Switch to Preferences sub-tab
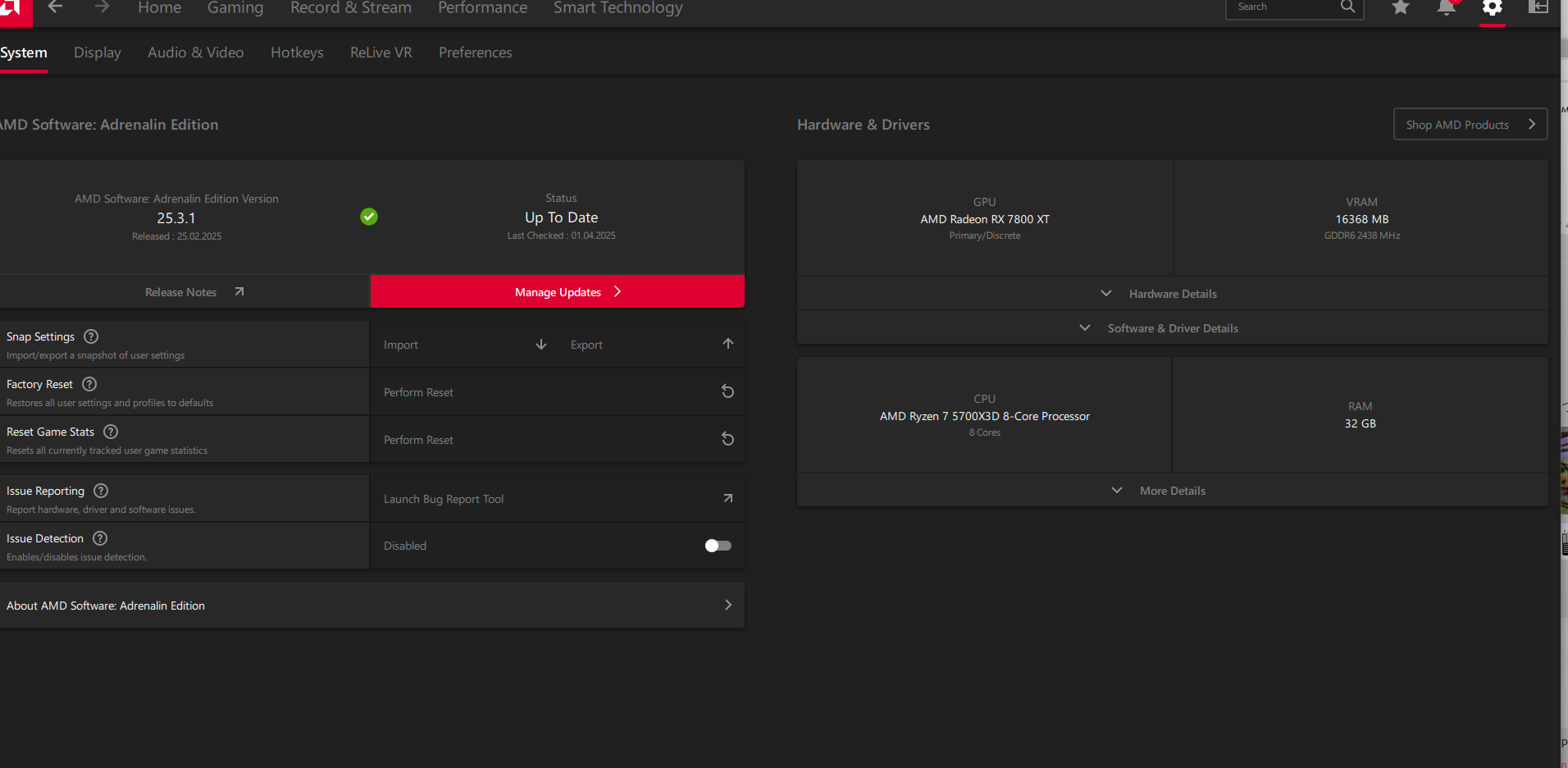This screenshot has height=768, width=1568. (x=476, y=53)
